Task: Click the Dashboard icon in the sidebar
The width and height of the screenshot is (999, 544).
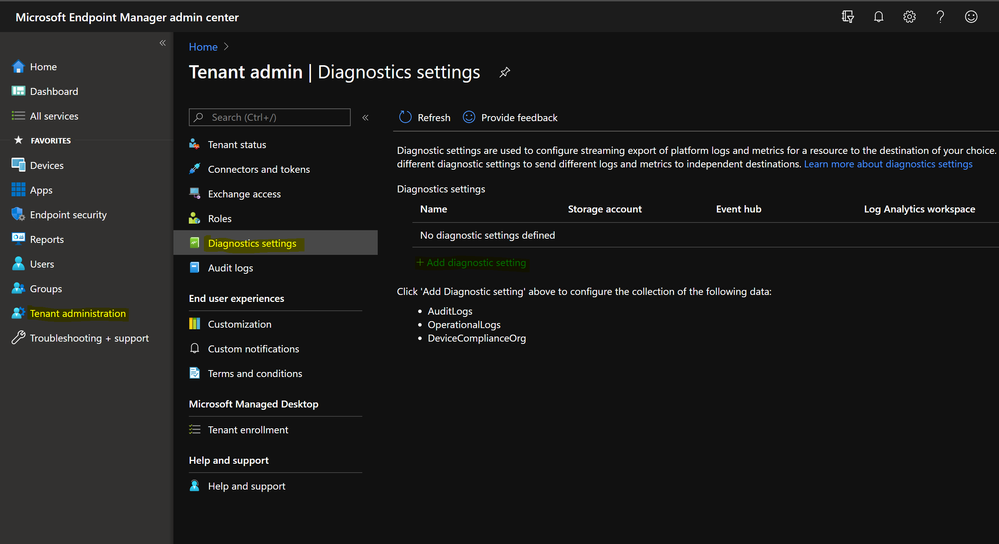Action: point(18,91)
